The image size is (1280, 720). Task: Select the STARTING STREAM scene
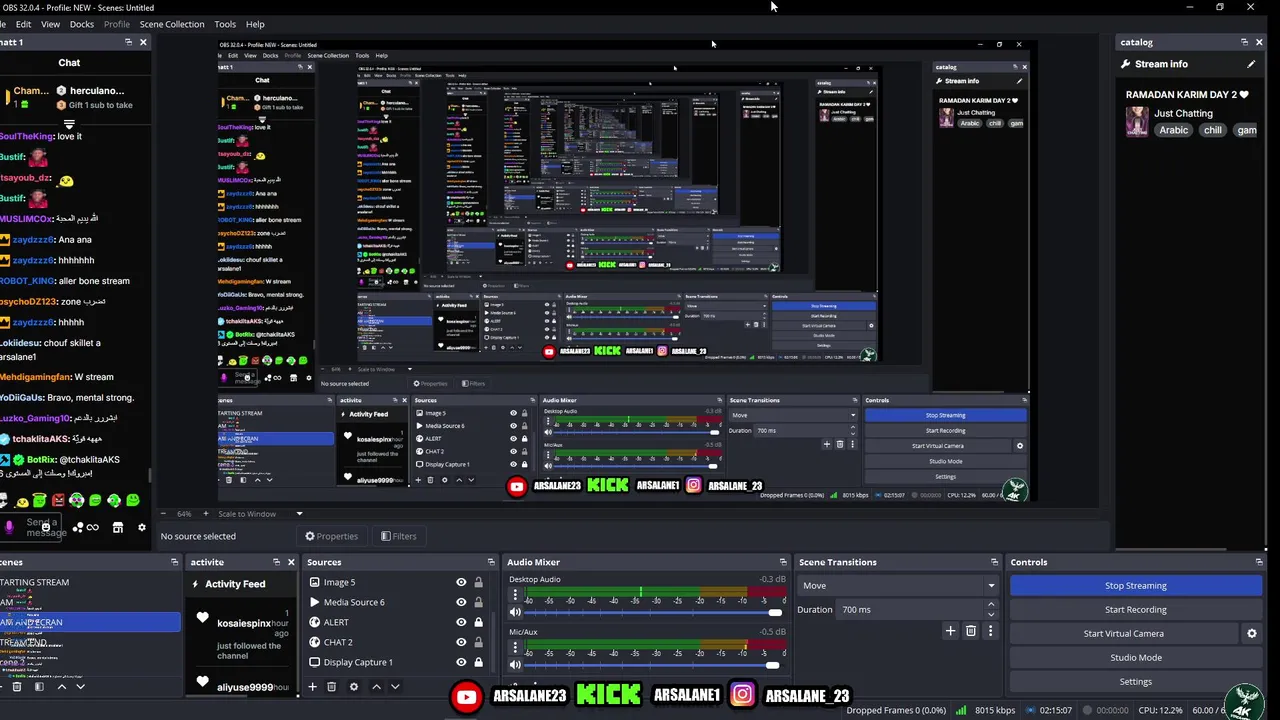[88, 582]
